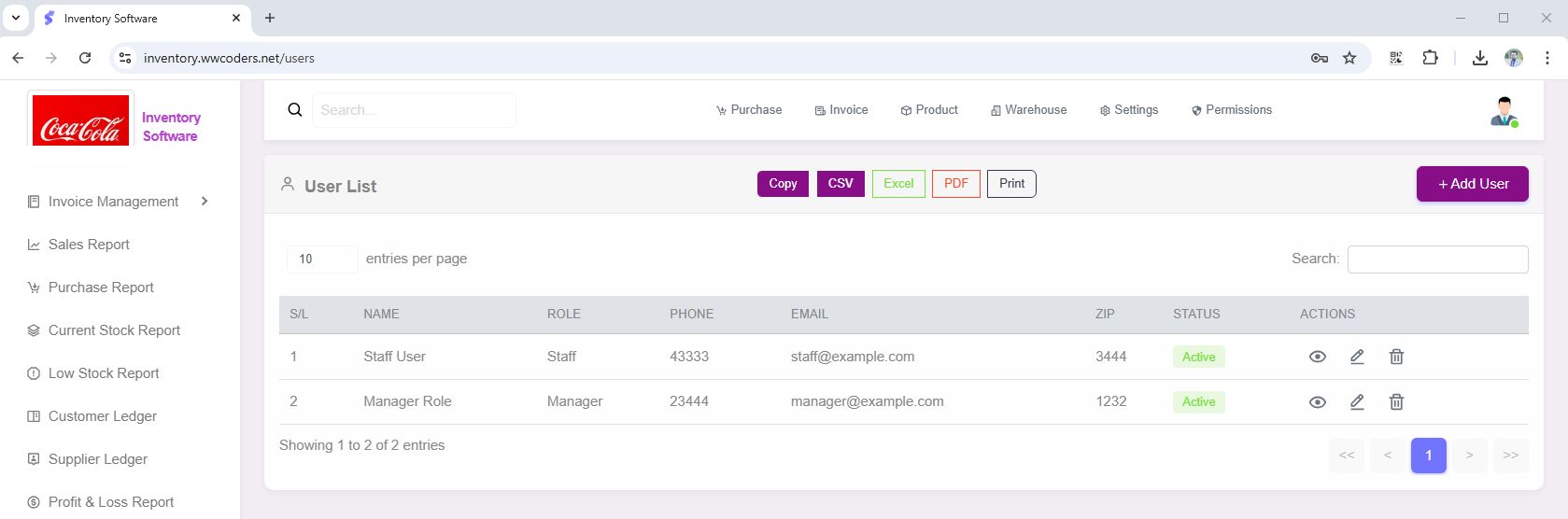Image resolution: width=1568 pixels, height=519 pixels.
Task: Expand the Invoice Management sidebar menu
Action: (119, 202)
